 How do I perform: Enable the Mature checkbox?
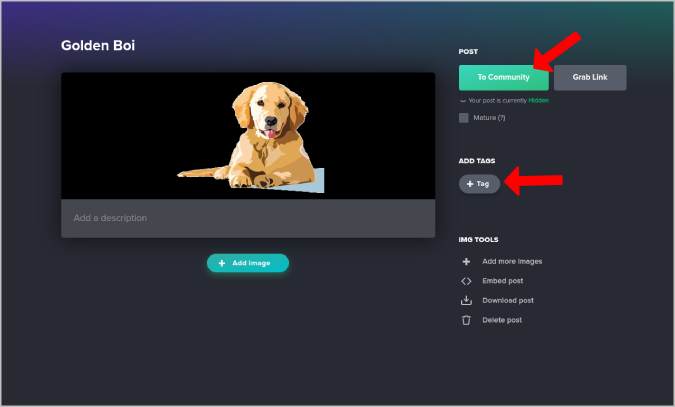click(464, 118)
